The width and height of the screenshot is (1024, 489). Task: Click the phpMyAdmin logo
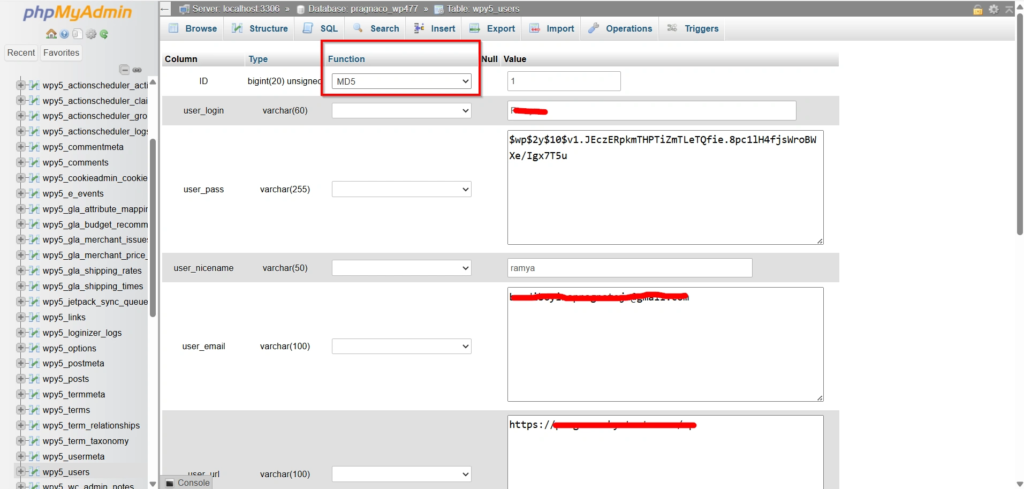[x=77, y=12]
